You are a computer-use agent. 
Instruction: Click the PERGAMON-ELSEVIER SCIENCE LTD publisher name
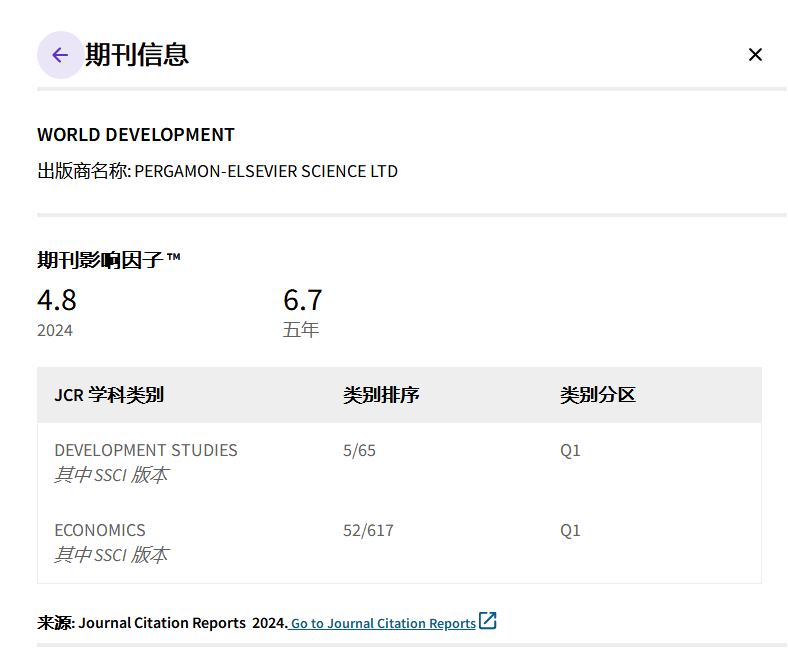[266, 171]
